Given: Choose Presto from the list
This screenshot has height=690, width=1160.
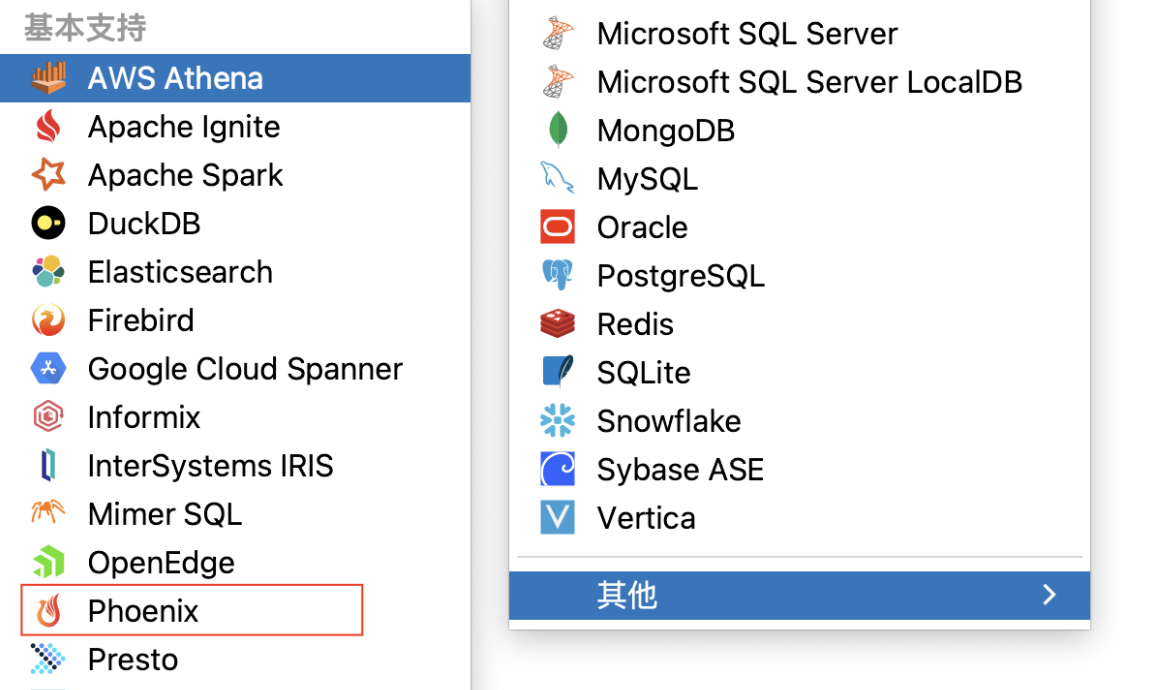Looking at the screenshot, I should click(235, 659).
